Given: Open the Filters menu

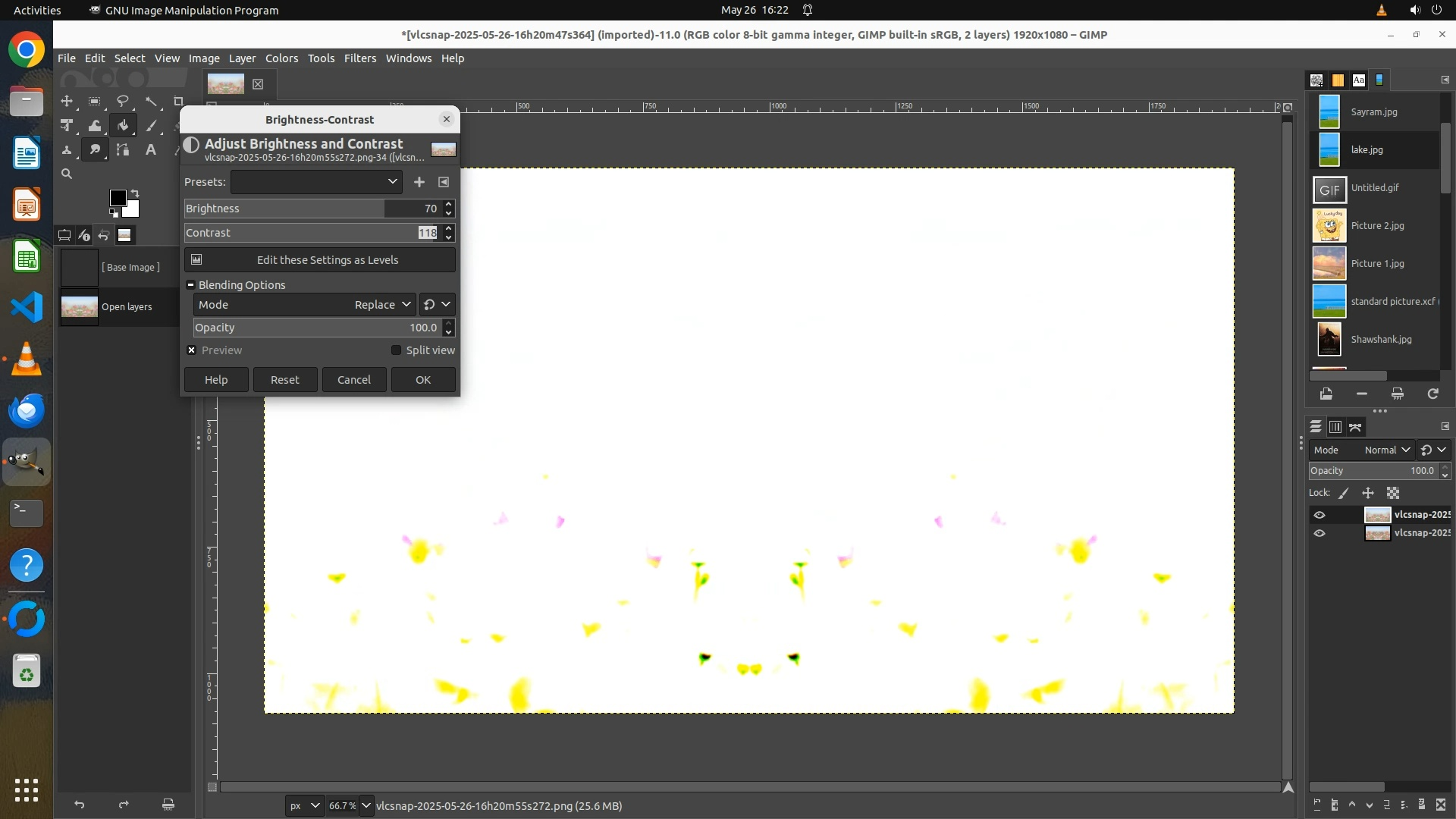Looking at the screenshot, I should tap(359, 58).
